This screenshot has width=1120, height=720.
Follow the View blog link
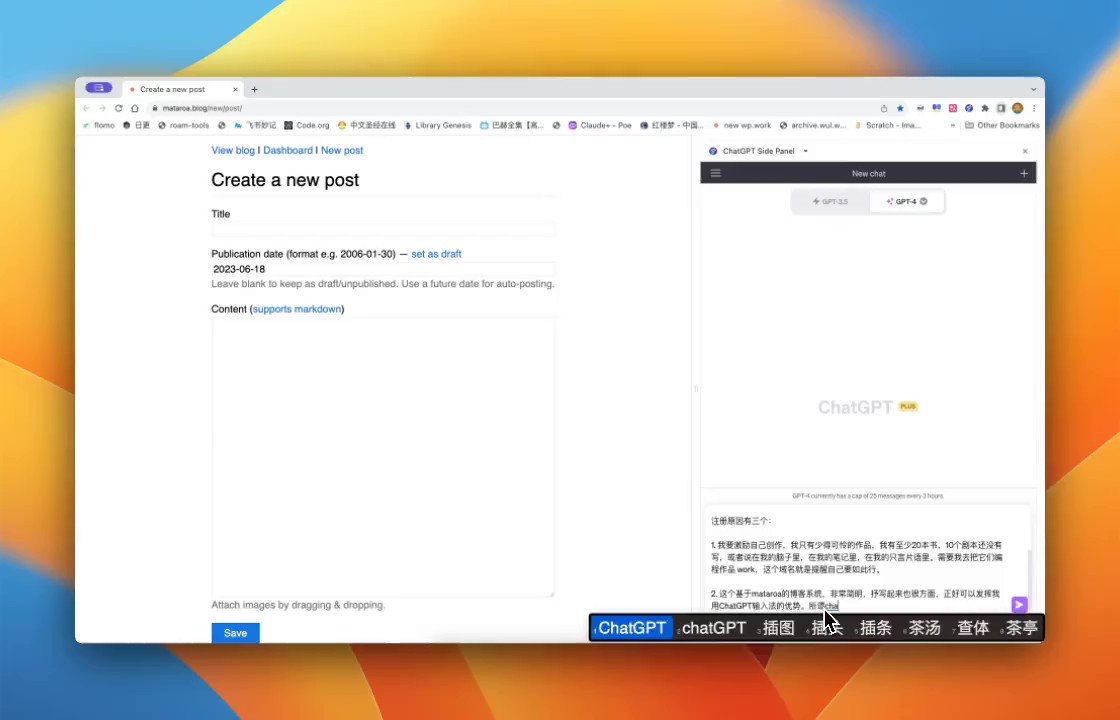click(x=233, y=150)
